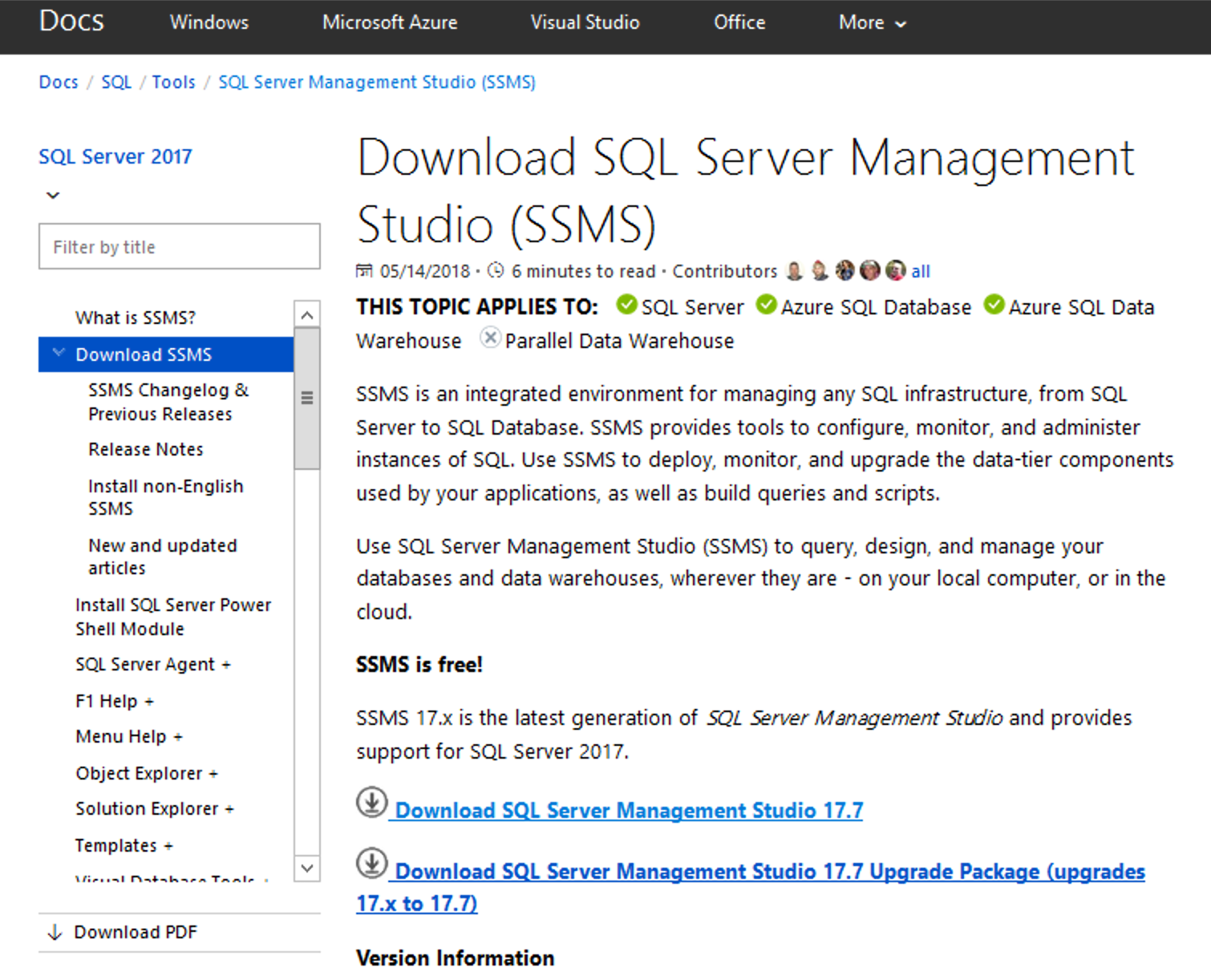This screenshot has width=1211, height=980.
Task: Open Release Notes in sidebar
Action: pyautogui.click(x=146, y=449)
